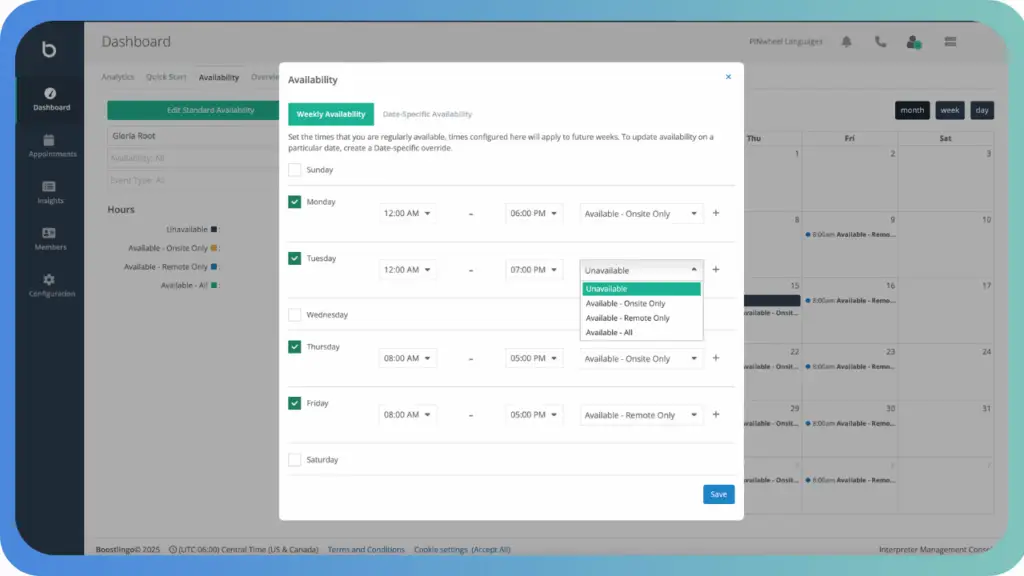Click the Save button
This screenshot has height=576, width=1024.
tap(718, 494)
